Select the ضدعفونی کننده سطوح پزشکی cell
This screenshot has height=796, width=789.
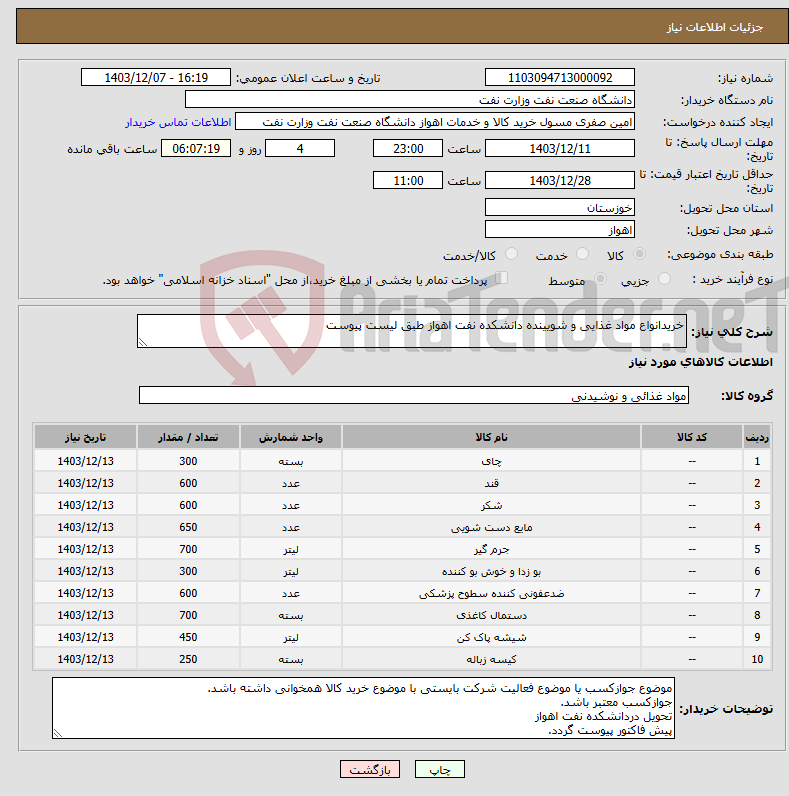coord(491,593)
